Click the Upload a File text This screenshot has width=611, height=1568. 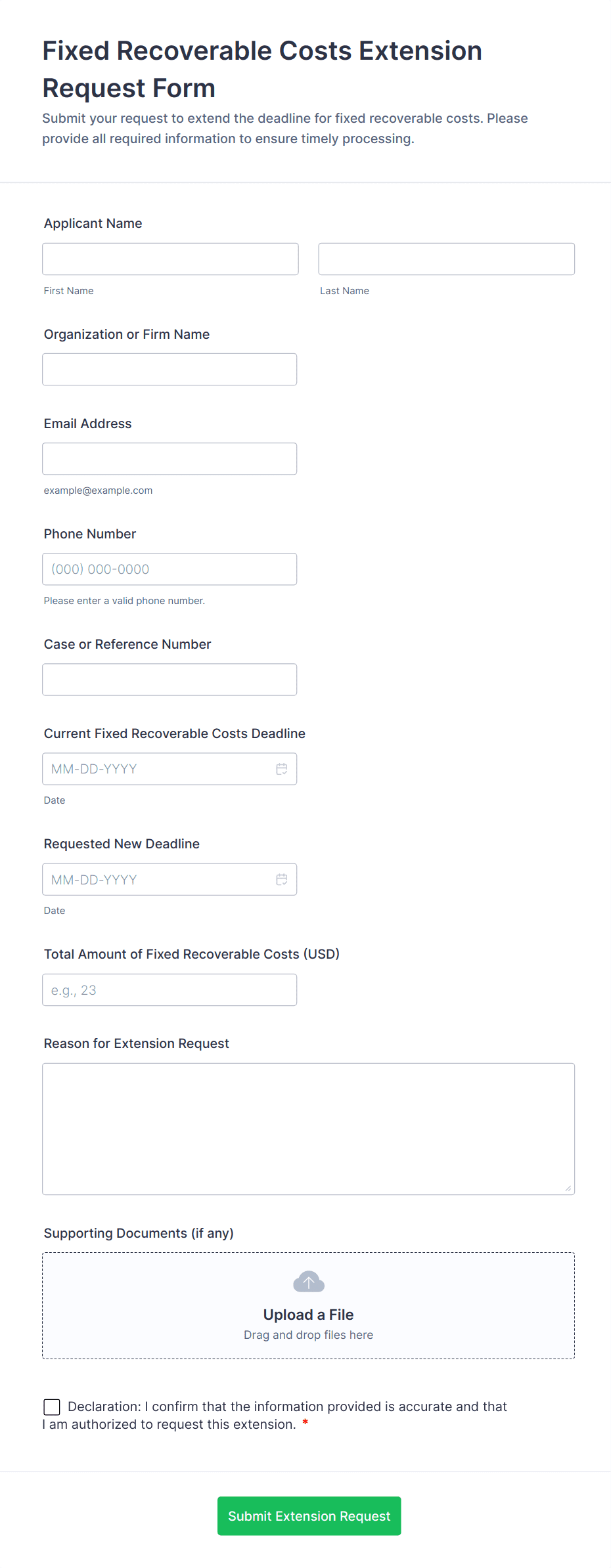(x=308, y=1315)
